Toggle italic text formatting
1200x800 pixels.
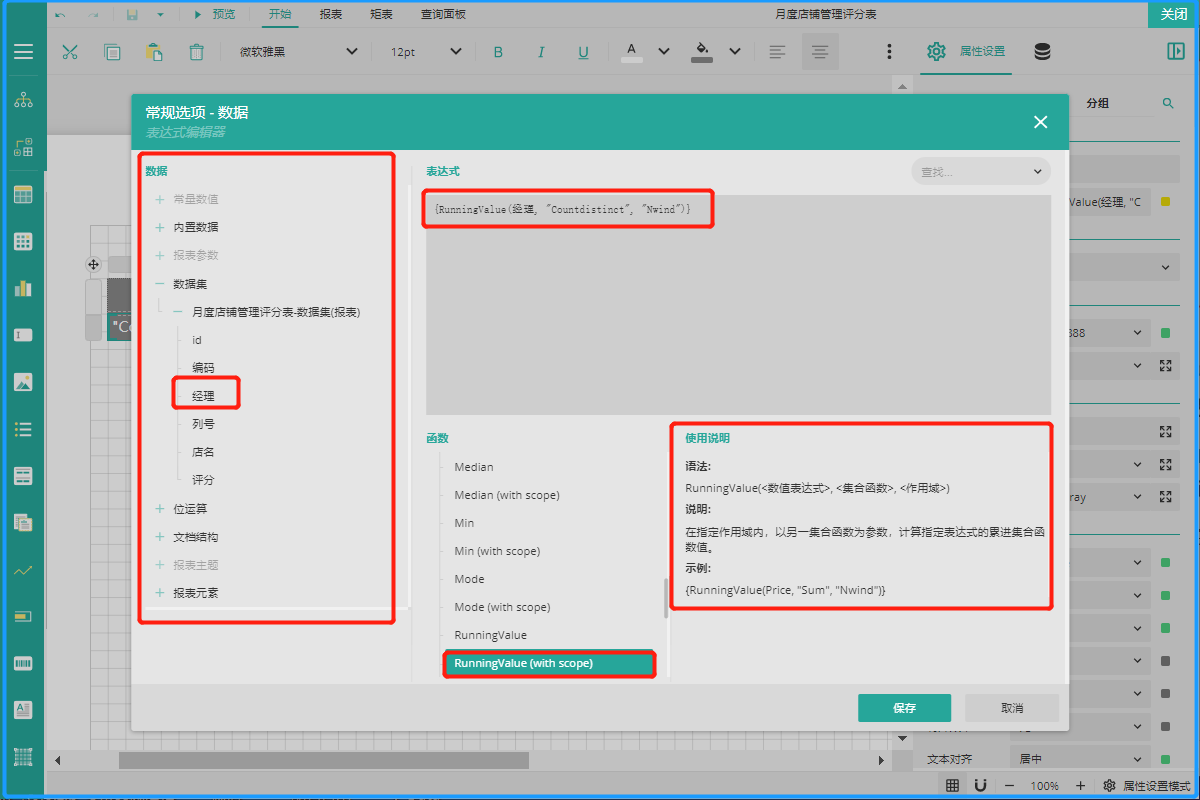(x=541, y=52)
